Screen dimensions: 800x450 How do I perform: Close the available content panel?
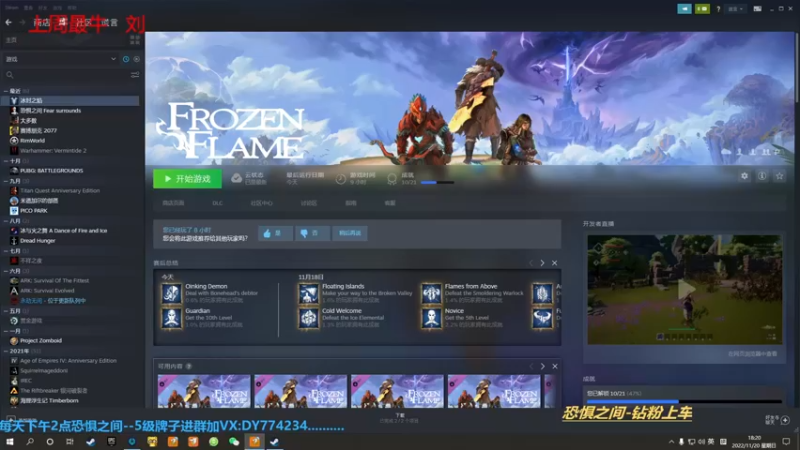point(555,366)
